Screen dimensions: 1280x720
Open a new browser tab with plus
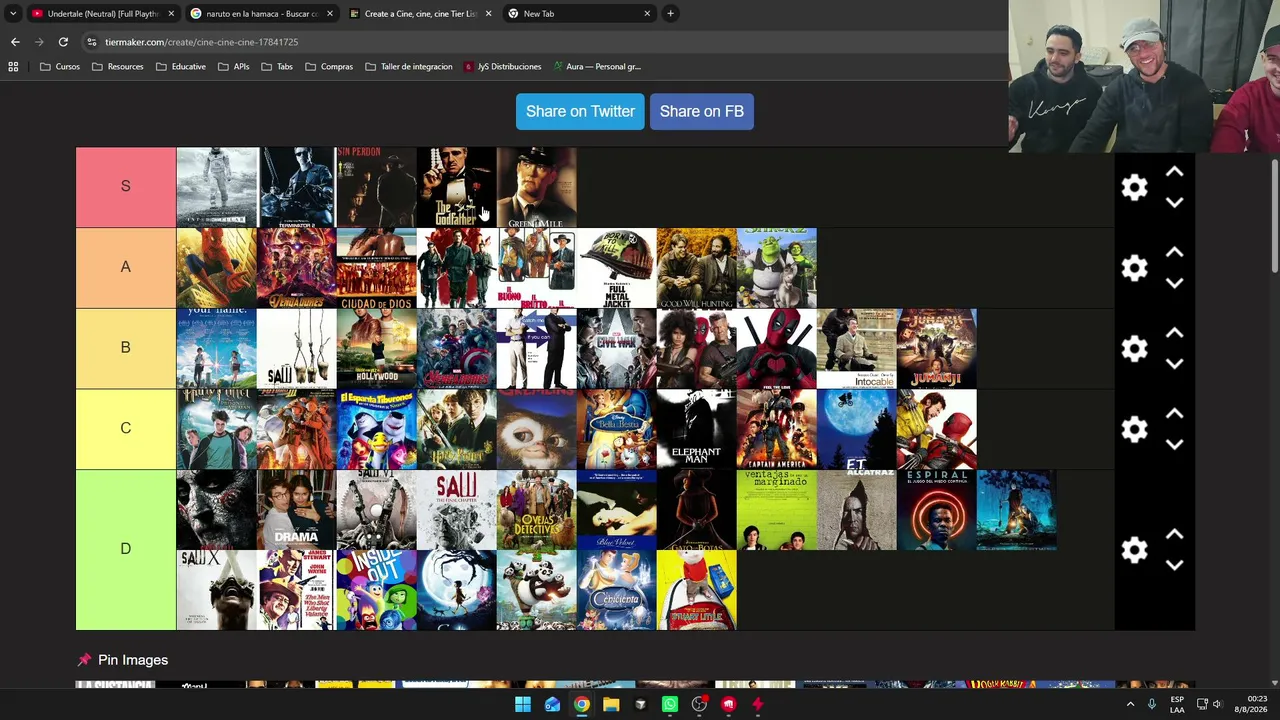pyautogui.click(x=670, y=14)
